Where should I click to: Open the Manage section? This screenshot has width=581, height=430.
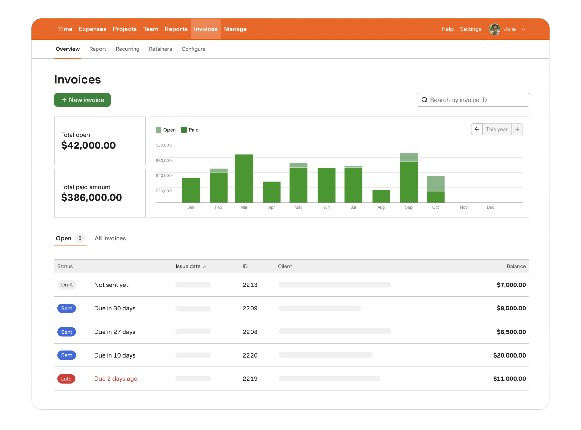pos(235,29)
